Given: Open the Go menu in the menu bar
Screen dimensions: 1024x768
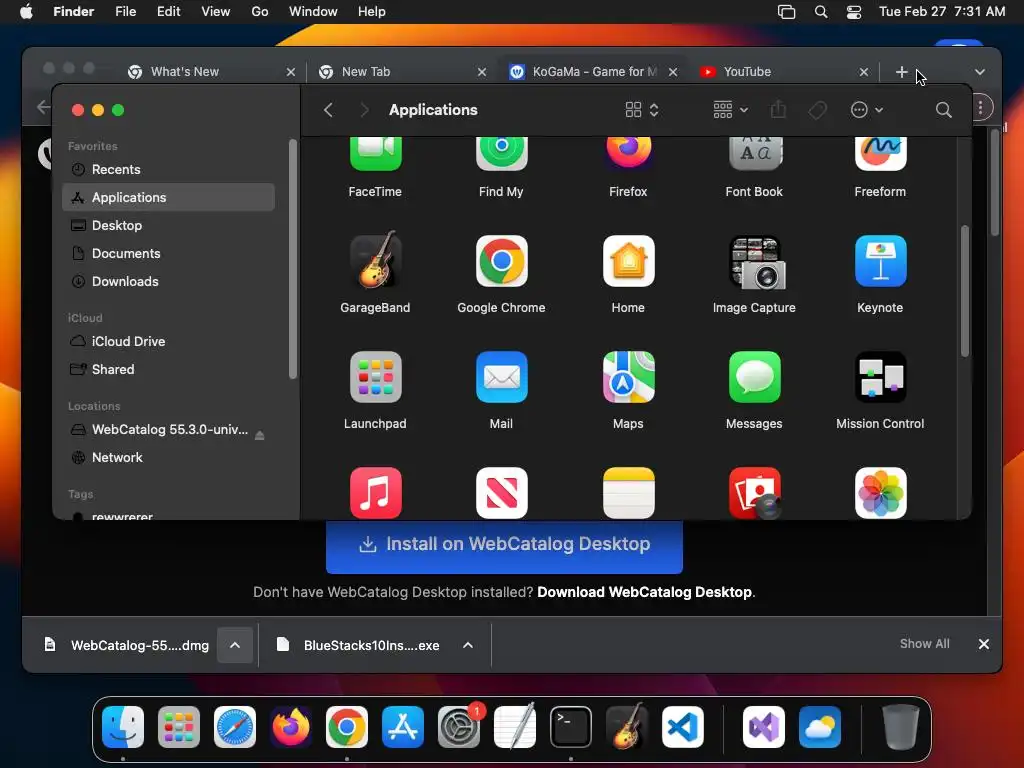Looking at the screenshot, I should point(260,12).
